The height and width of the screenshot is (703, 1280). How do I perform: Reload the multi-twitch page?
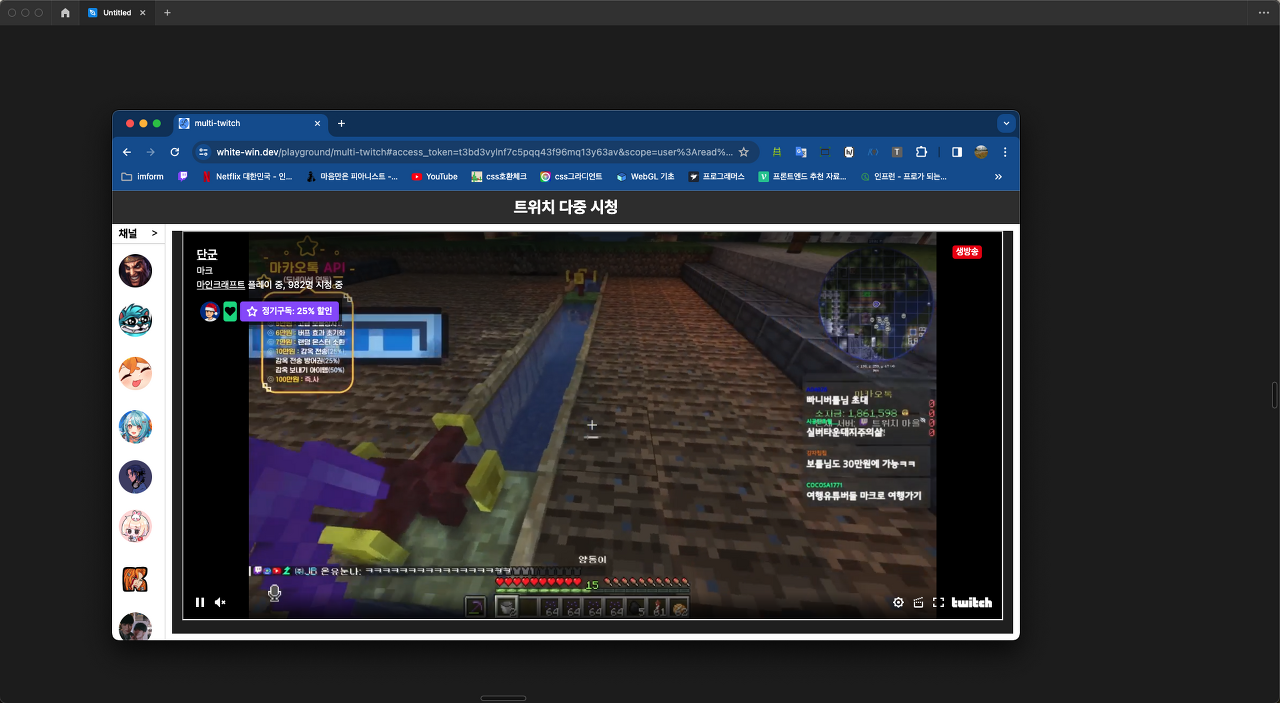coord(175,152)
